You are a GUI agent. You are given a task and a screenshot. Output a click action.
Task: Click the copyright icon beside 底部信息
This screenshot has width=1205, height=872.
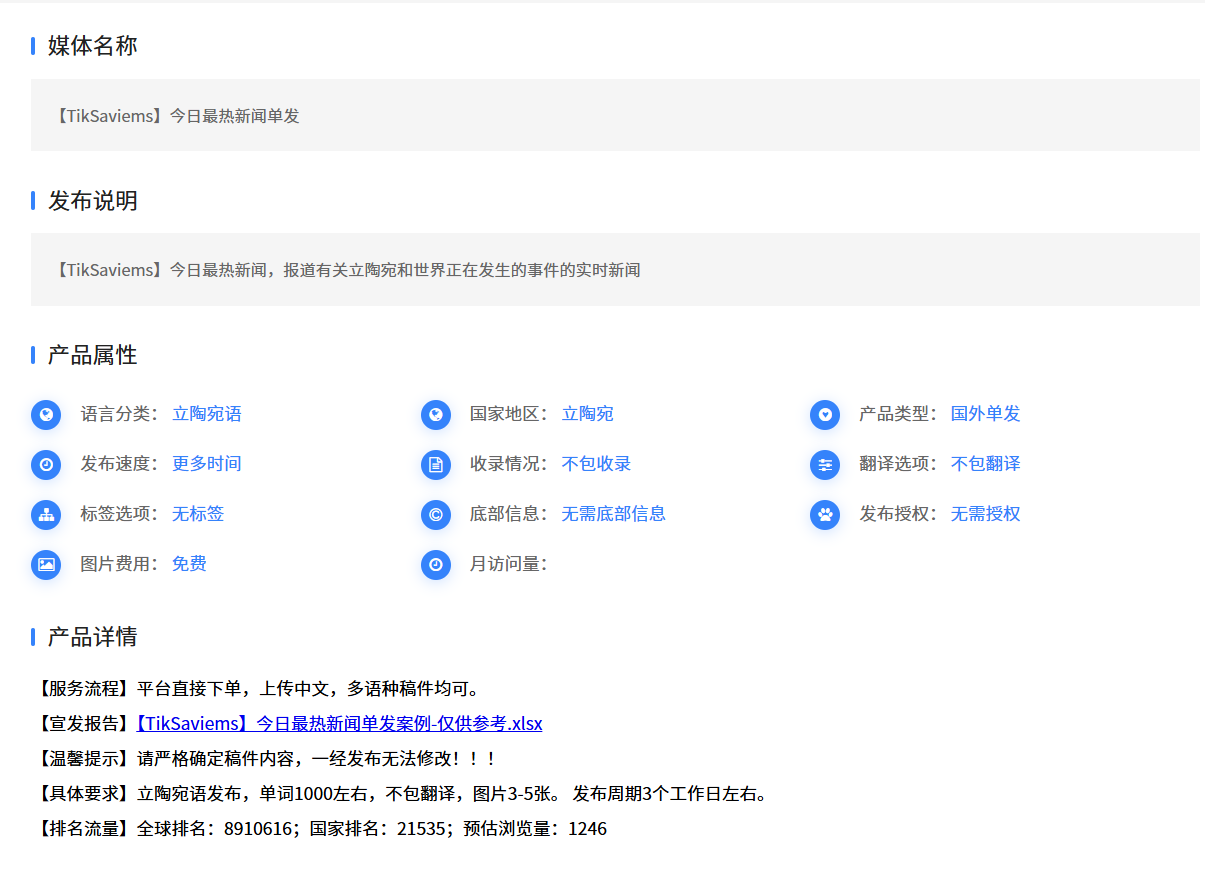435,514
